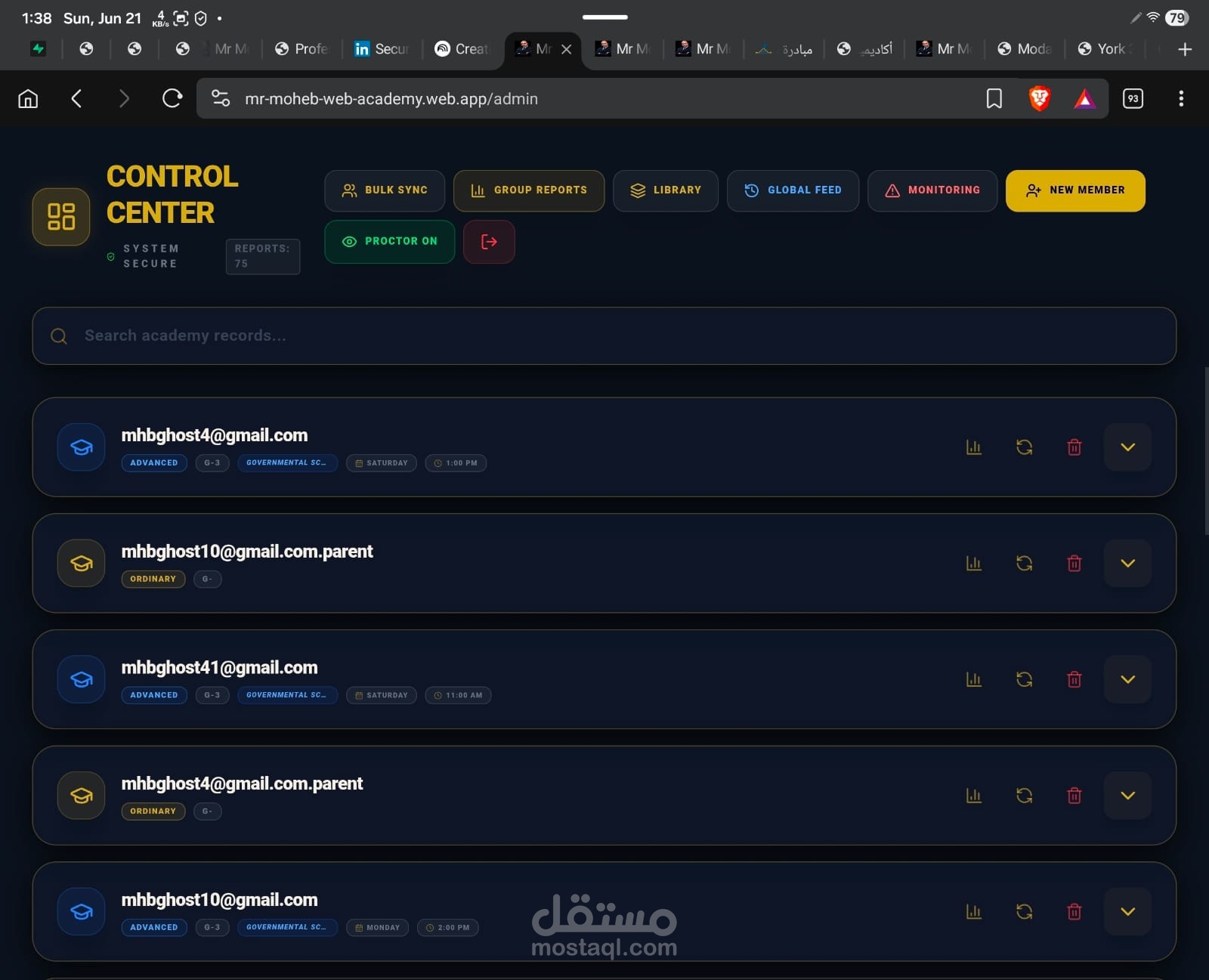Image resolution: width=1209 pixels, height=980 pixels.
Task: Open the tab switcher showing 93
Action: [x=1133, y=99]
